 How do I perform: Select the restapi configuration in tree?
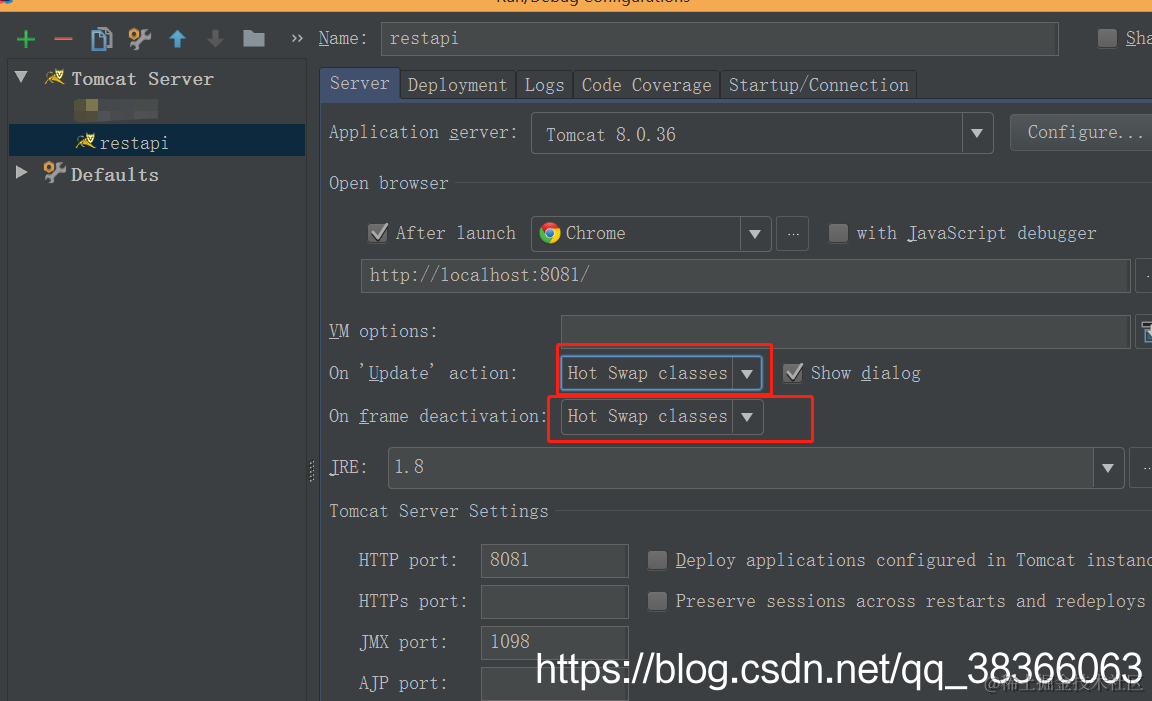click(x=157, y=141)
